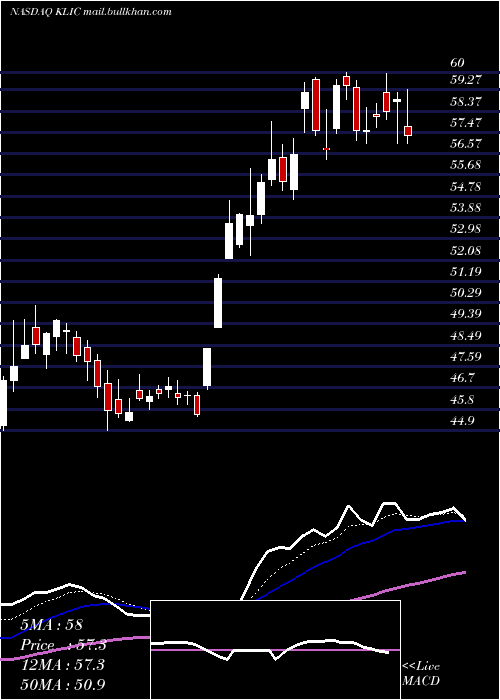Click the 12MA : 57.3 legend entry
The height and width of the screenshot is (700, 500).
[x=62, y=665]
